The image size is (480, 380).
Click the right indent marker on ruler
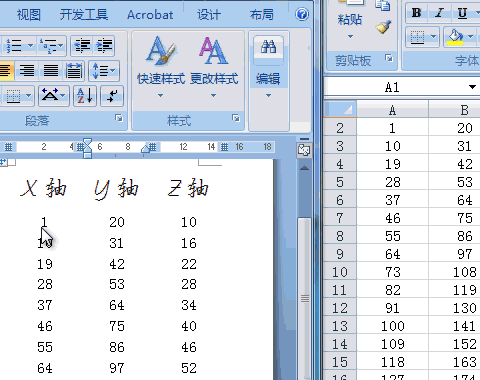point(145,149)
